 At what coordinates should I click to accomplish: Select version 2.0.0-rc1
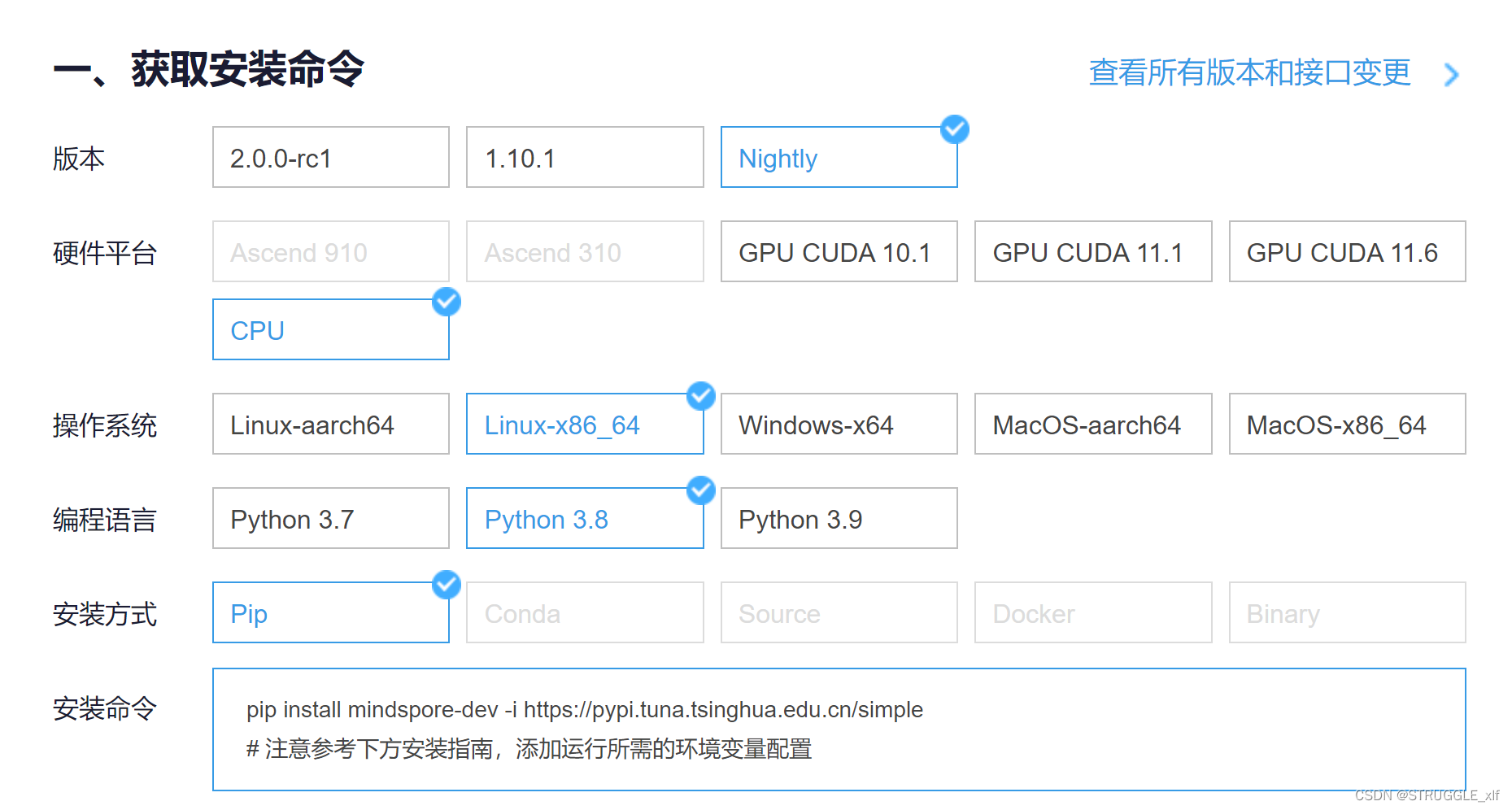pyautogui.click(x=331, y=157)
